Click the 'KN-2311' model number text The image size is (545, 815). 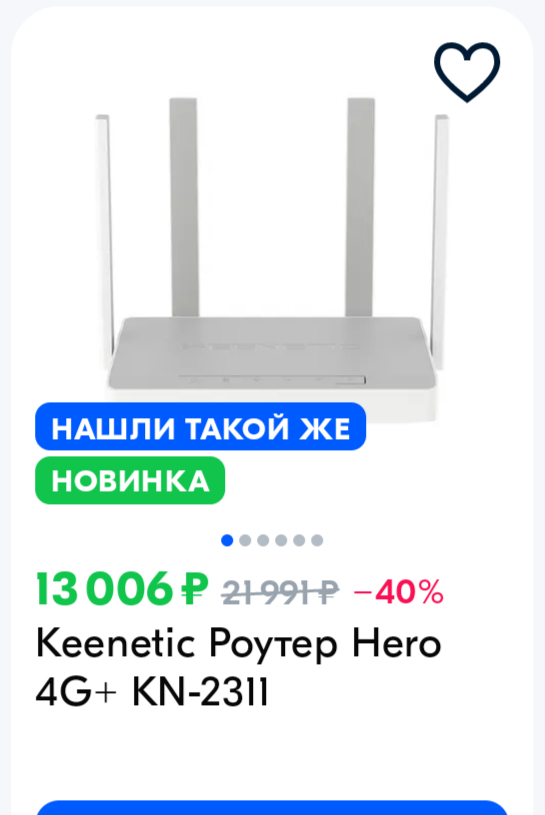pos(200,692)
